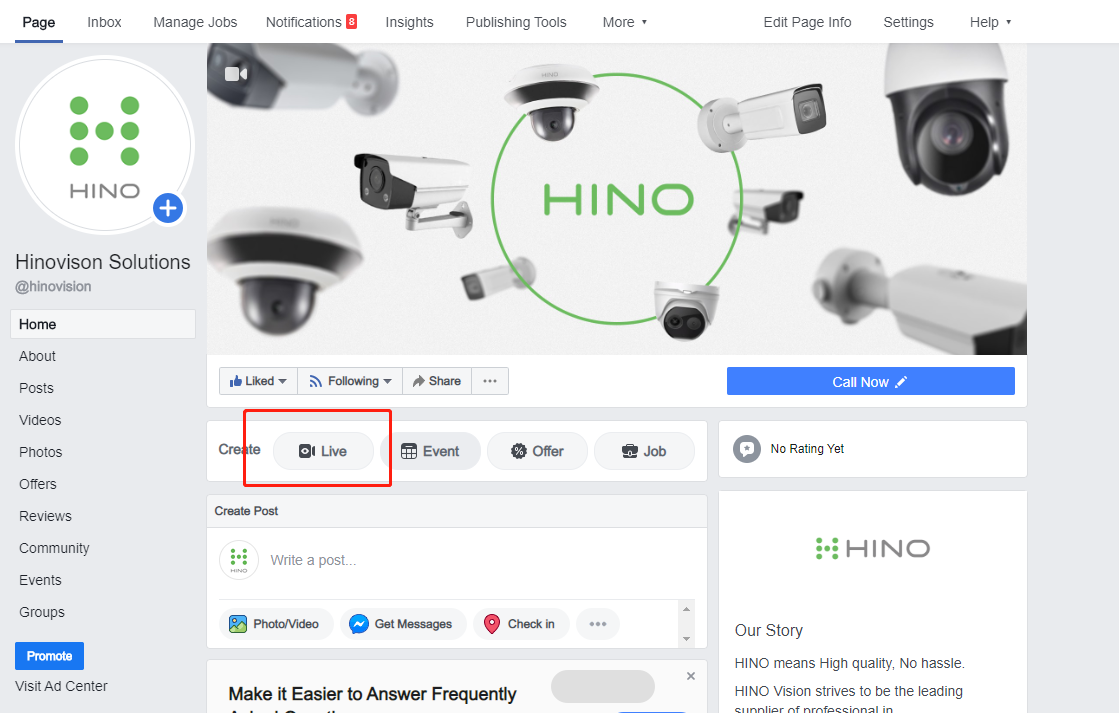Open the Following dropdown
This screenshot has width=1119, height=713.
(350, 381)
